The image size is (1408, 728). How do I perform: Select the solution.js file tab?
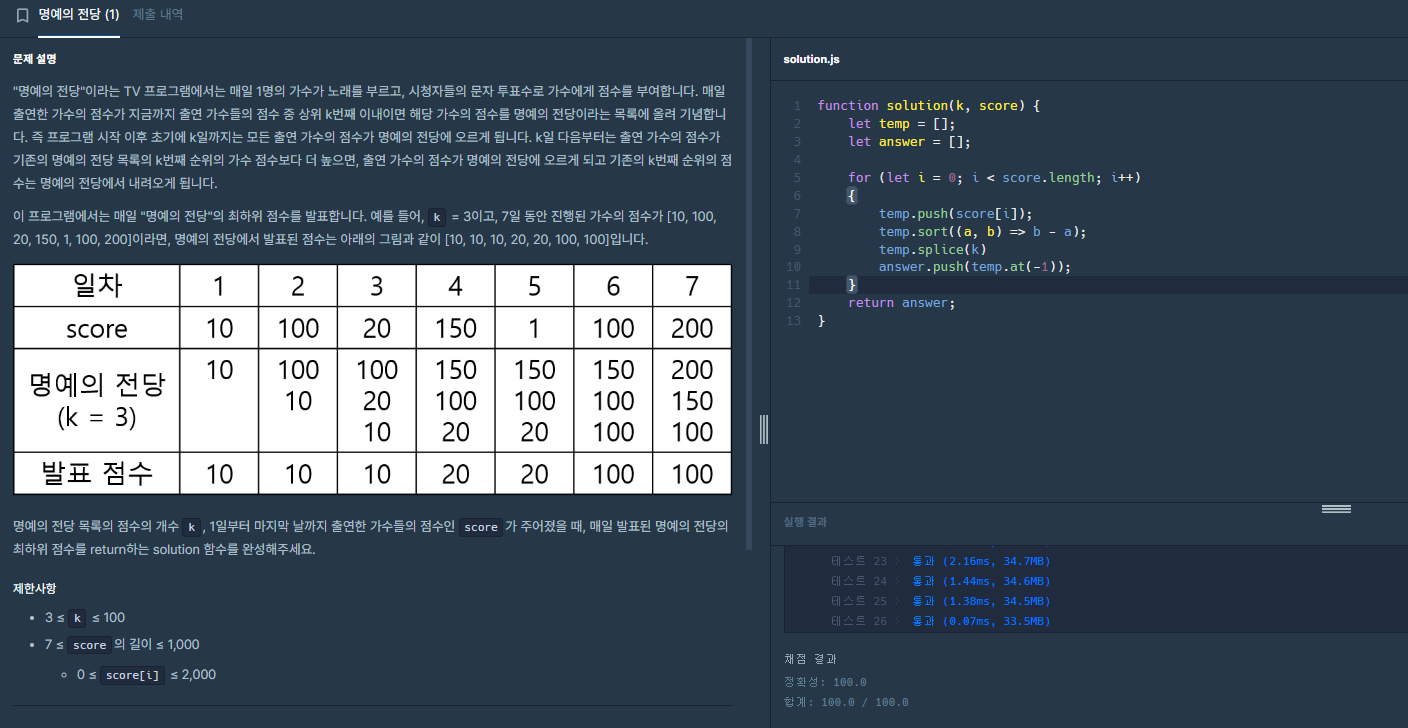(811, 60)
